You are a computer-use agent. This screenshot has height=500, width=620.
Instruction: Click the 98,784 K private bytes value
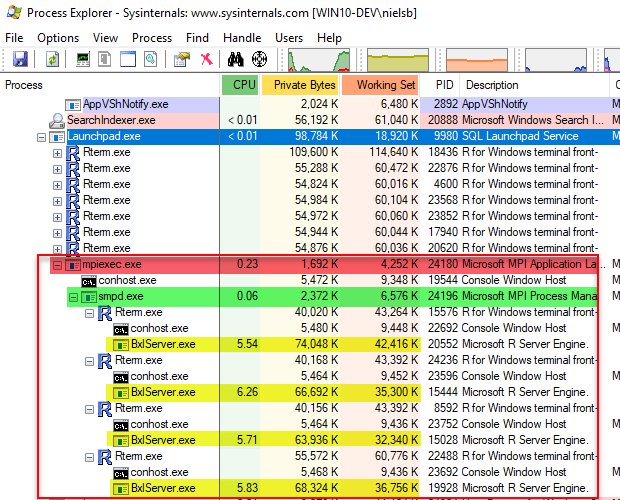[x=316, y=136]
